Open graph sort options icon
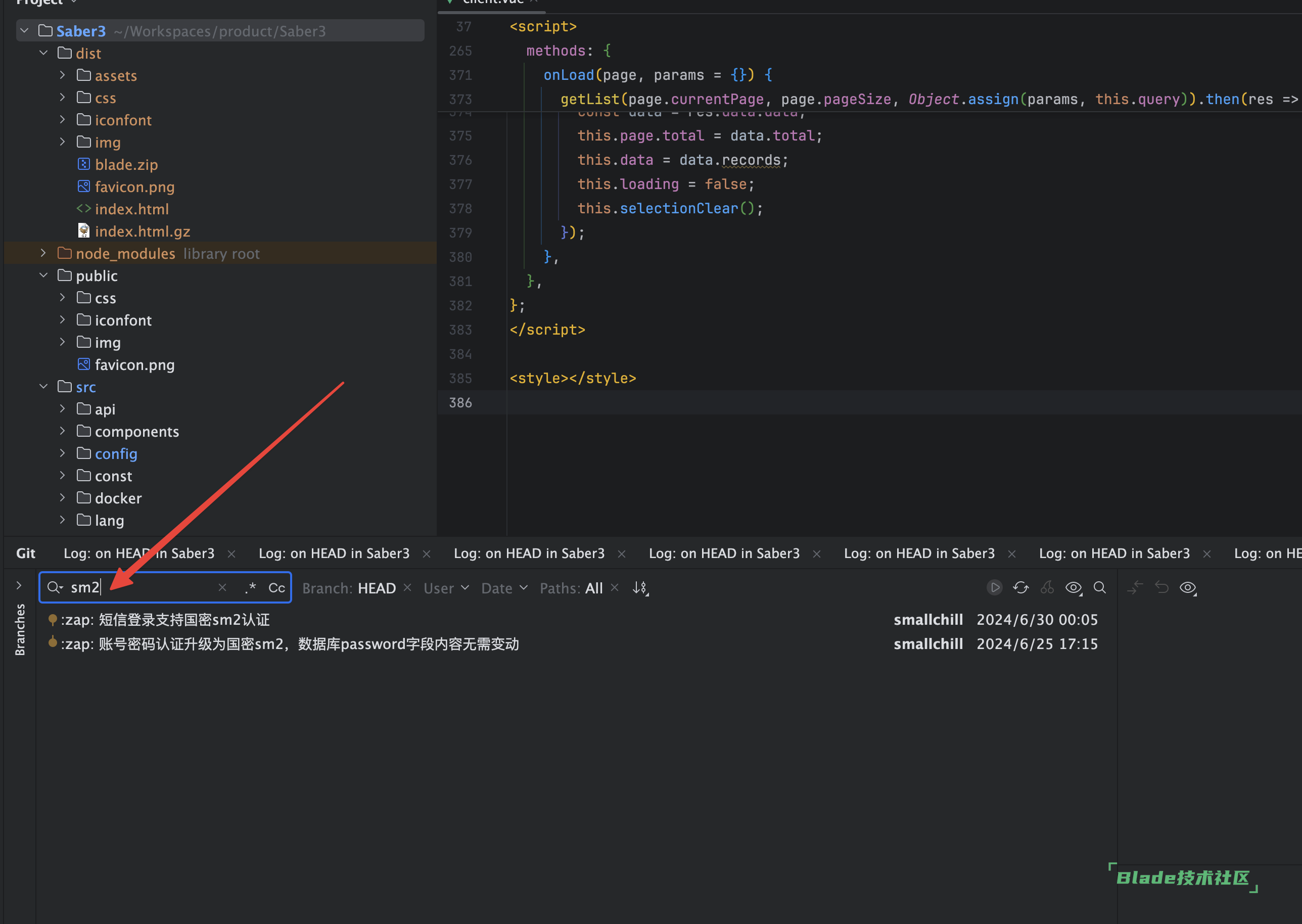This screenshot has height=924, width=1302. click(x=640, y=588)
